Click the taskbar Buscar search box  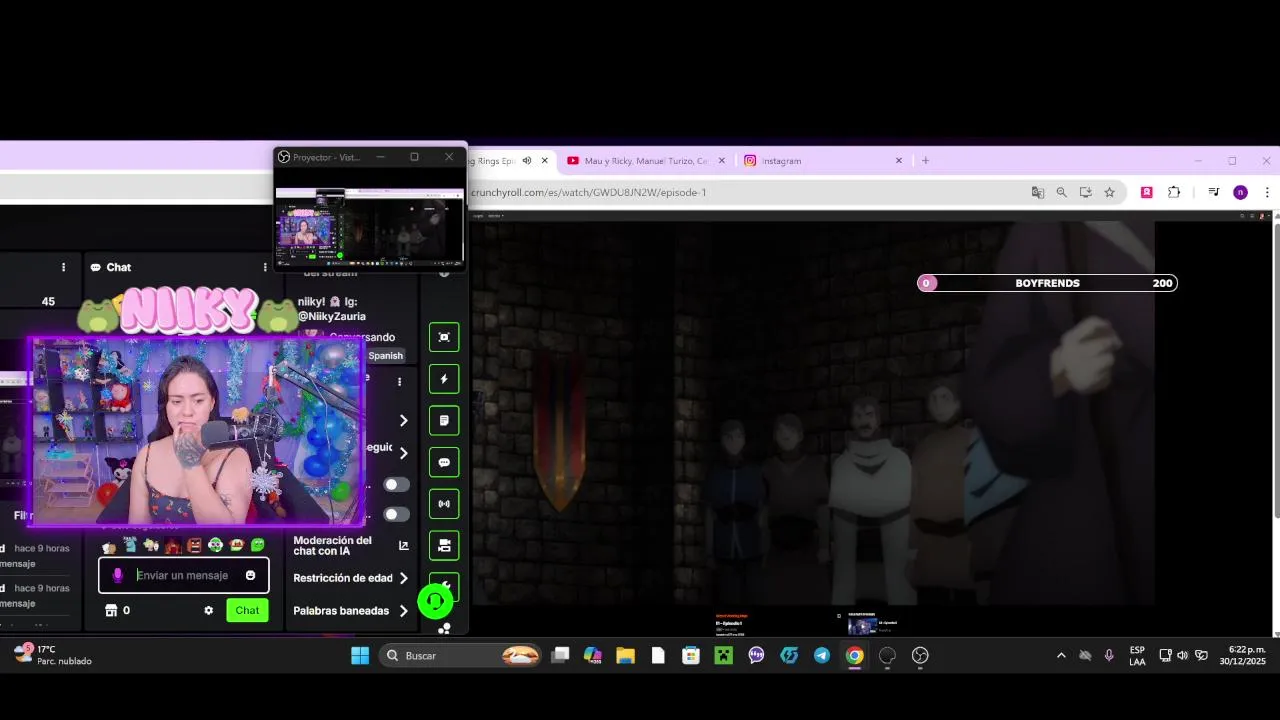462,656
